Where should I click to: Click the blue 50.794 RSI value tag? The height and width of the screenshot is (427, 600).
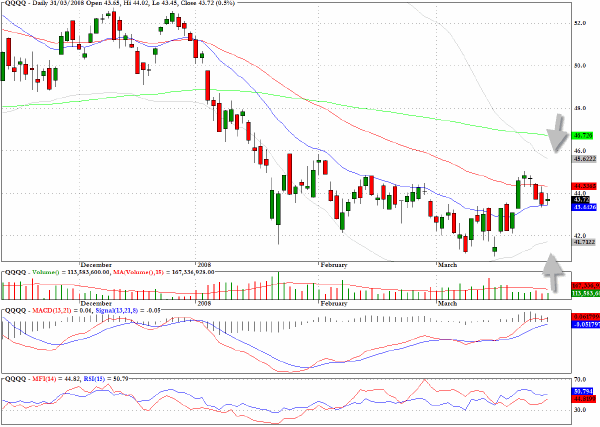pos(583,391)
